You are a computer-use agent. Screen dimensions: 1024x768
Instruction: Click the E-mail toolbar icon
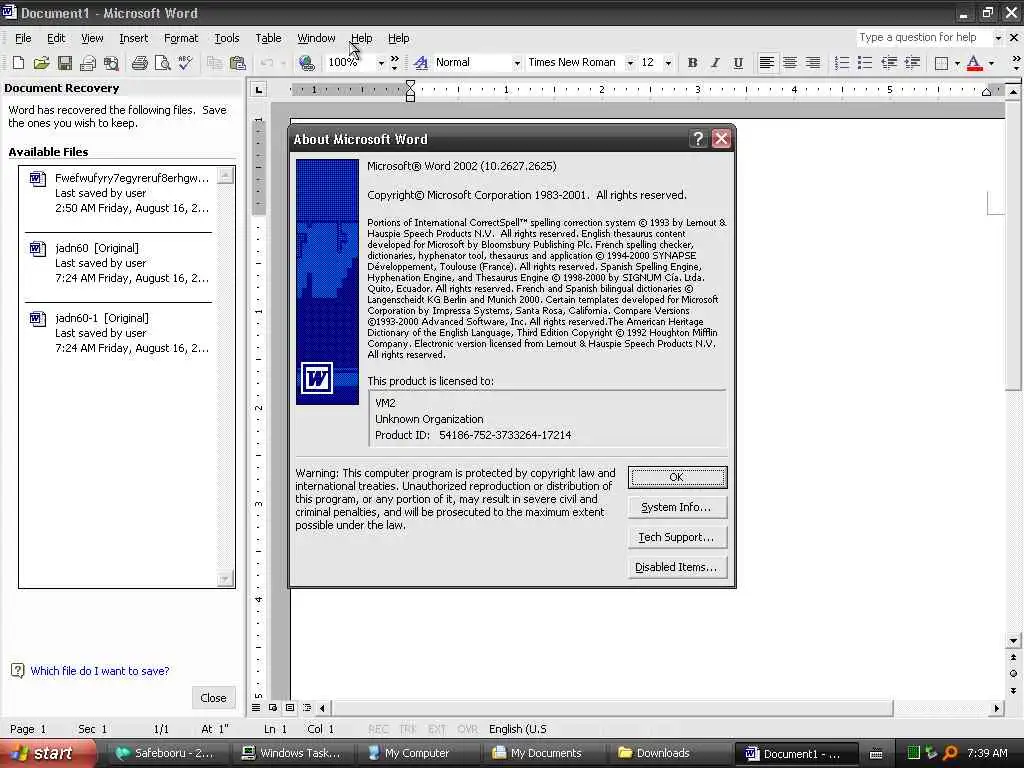coord(88,63)
